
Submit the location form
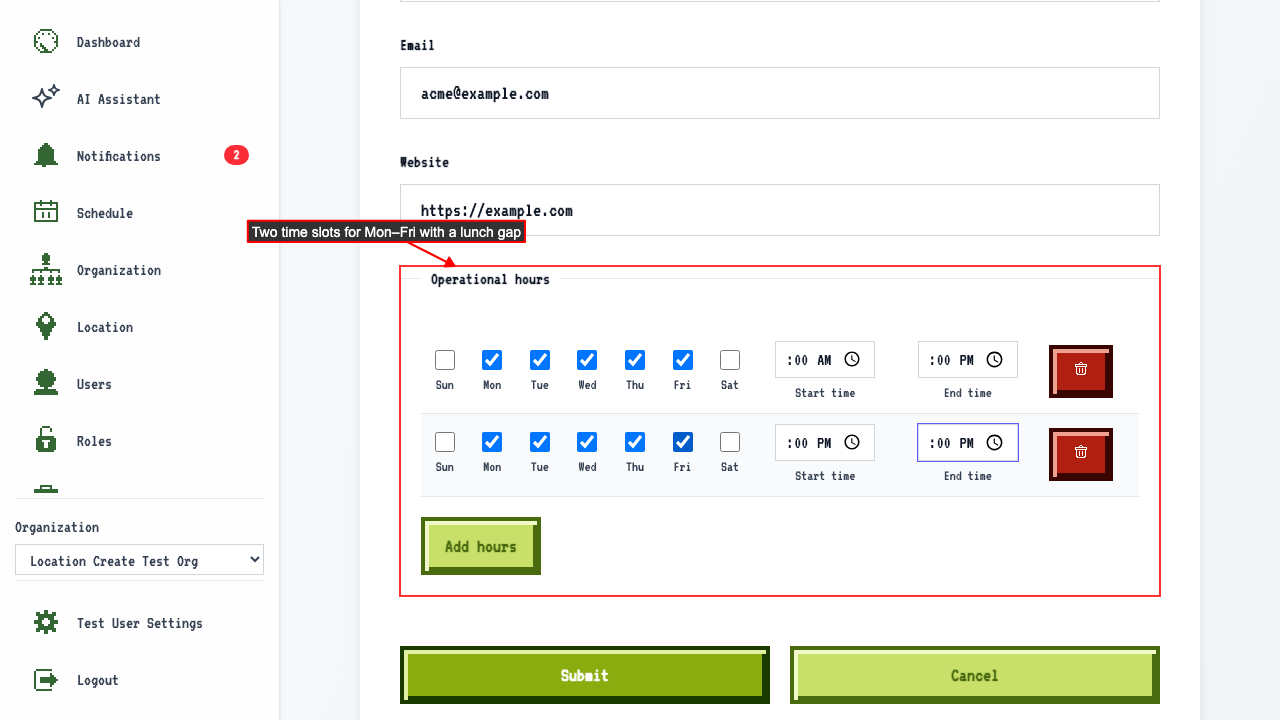tap(585, 675)
